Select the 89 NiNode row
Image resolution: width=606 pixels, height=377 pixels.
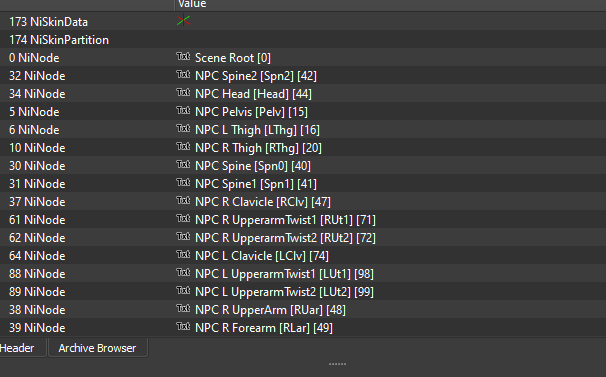[x=303, y=292]
